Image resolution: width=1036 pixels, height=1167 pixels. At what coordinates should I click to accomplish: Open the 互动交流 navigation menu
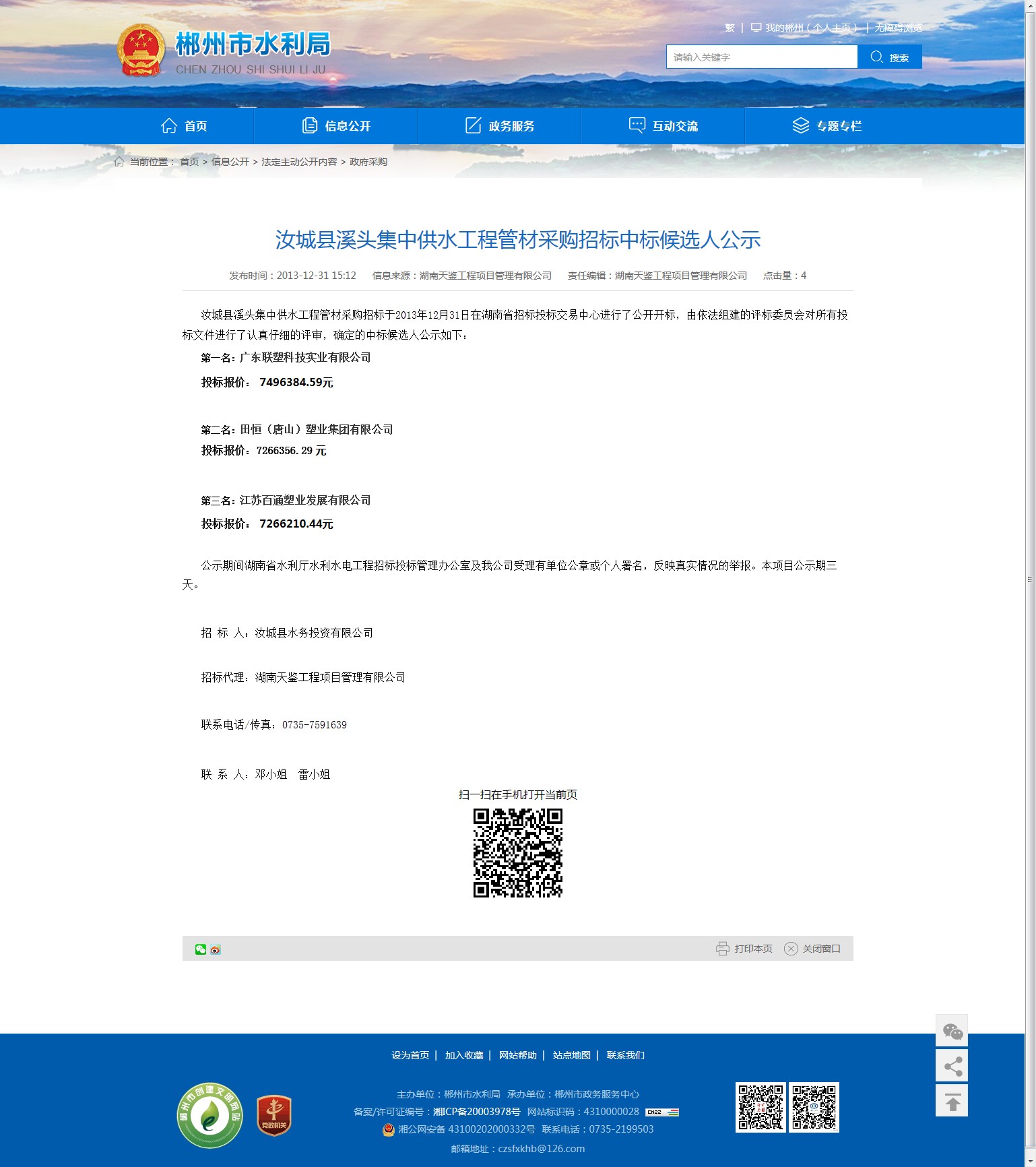click(663, 126)
